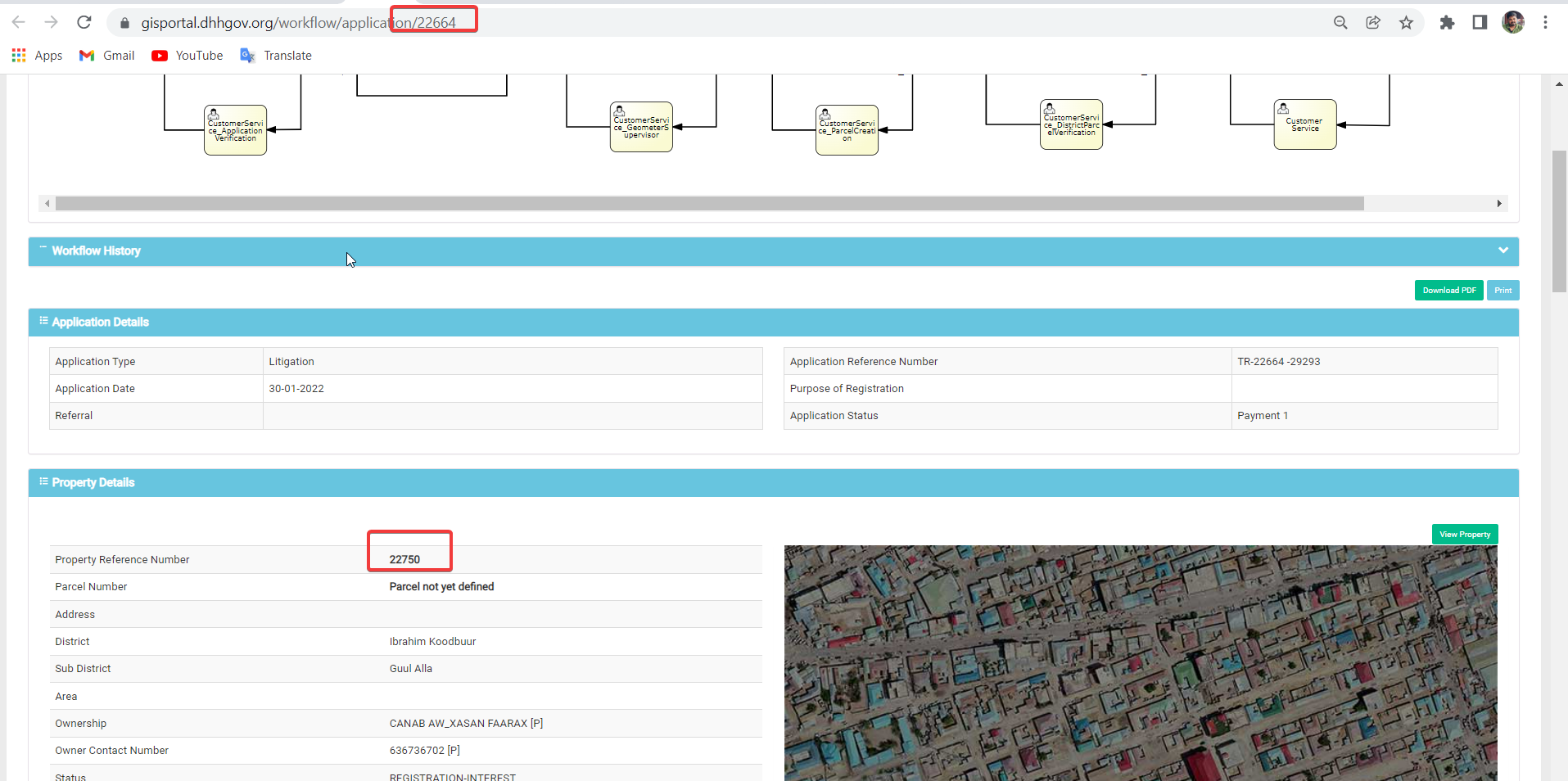This screenshot has width=1568, height=781.
Task: Click the diagram scroll left arrow
Action: click(47, 204)
